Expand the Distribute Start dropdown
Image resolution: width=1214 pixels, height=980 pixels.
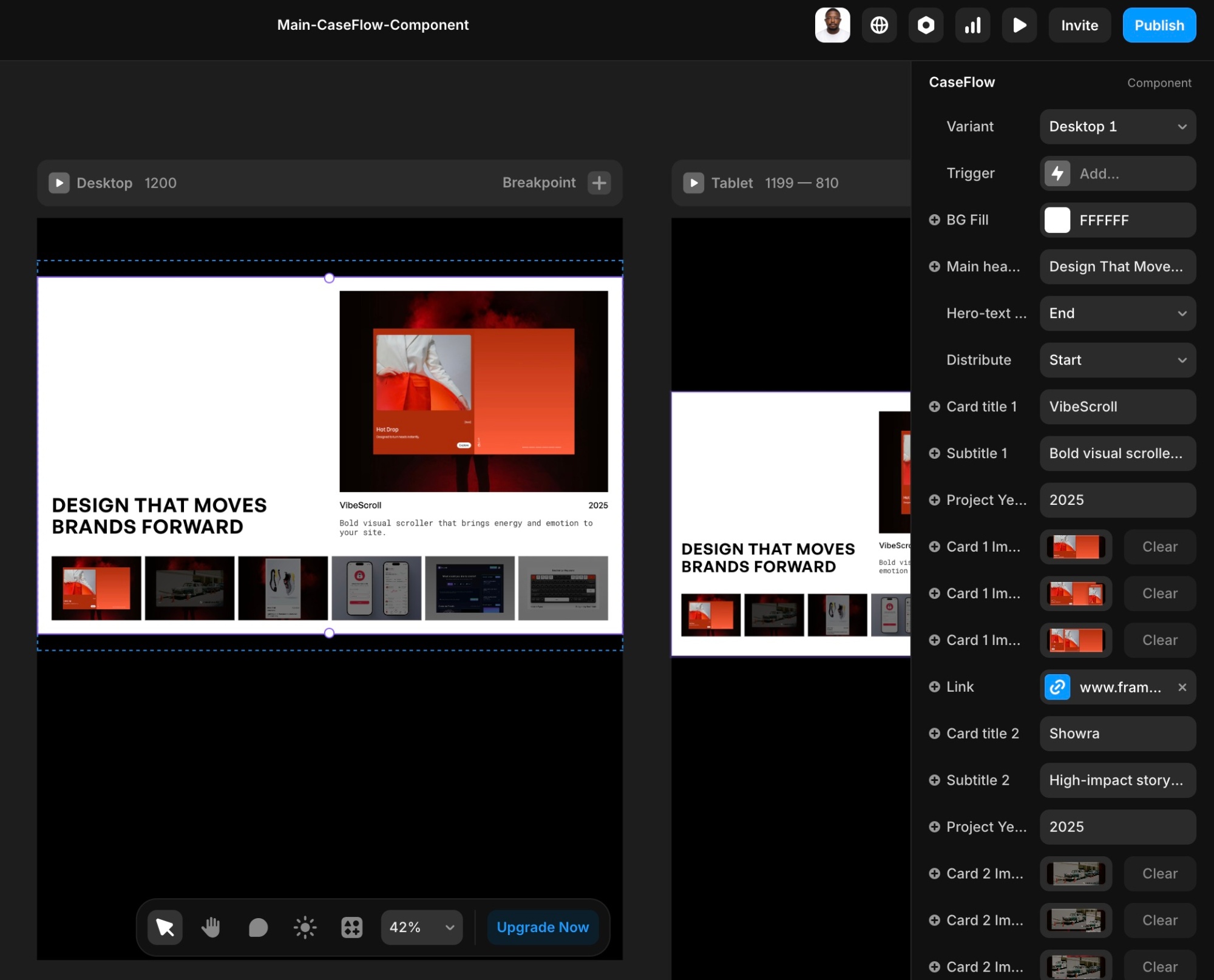point(1117,360)
